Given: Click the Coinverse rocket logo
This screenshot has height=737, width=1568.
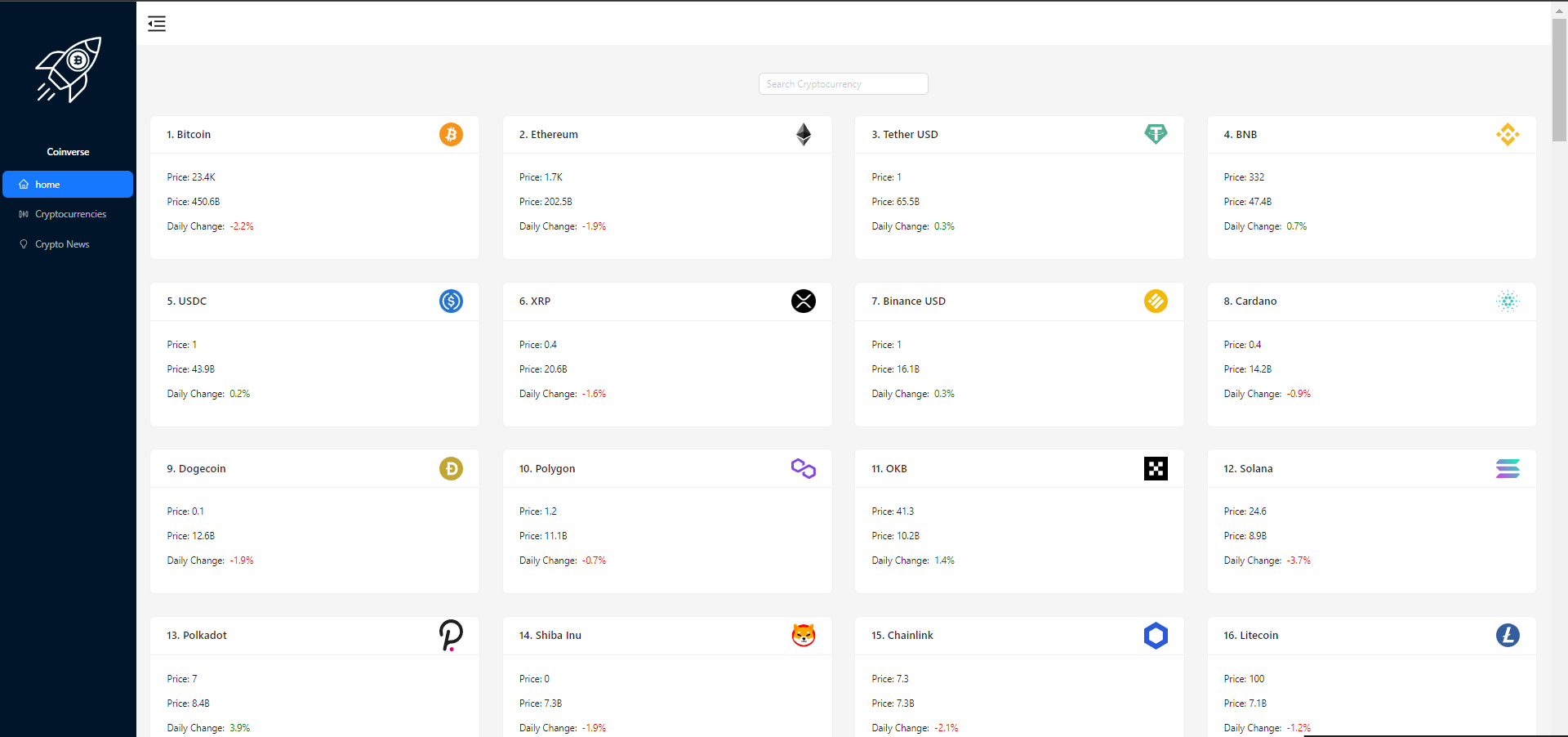Looking at the screenshot, I should [x=69, y=70].
